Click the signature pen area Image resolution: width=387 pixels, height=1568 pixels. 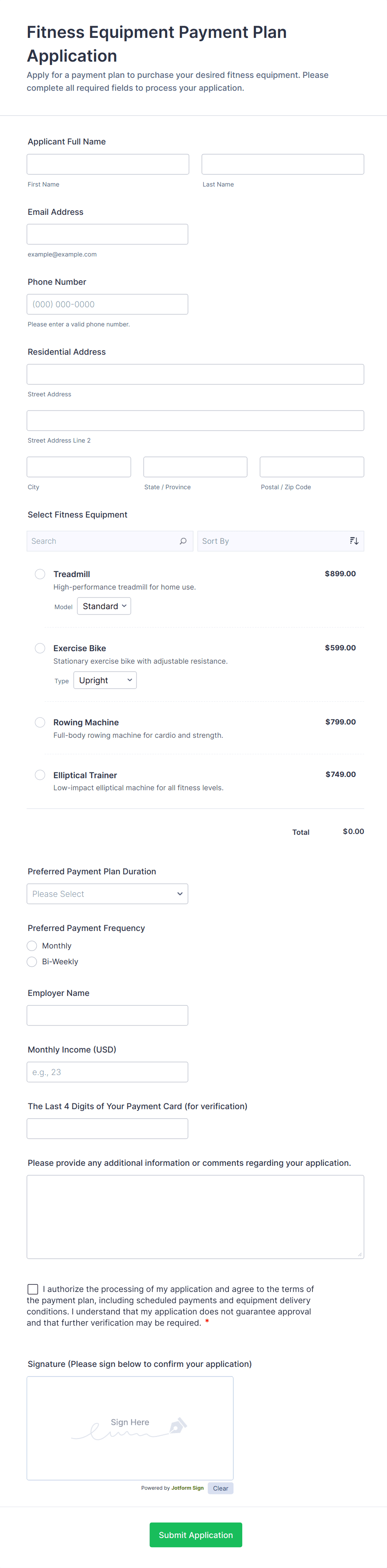pos(129,1427)
